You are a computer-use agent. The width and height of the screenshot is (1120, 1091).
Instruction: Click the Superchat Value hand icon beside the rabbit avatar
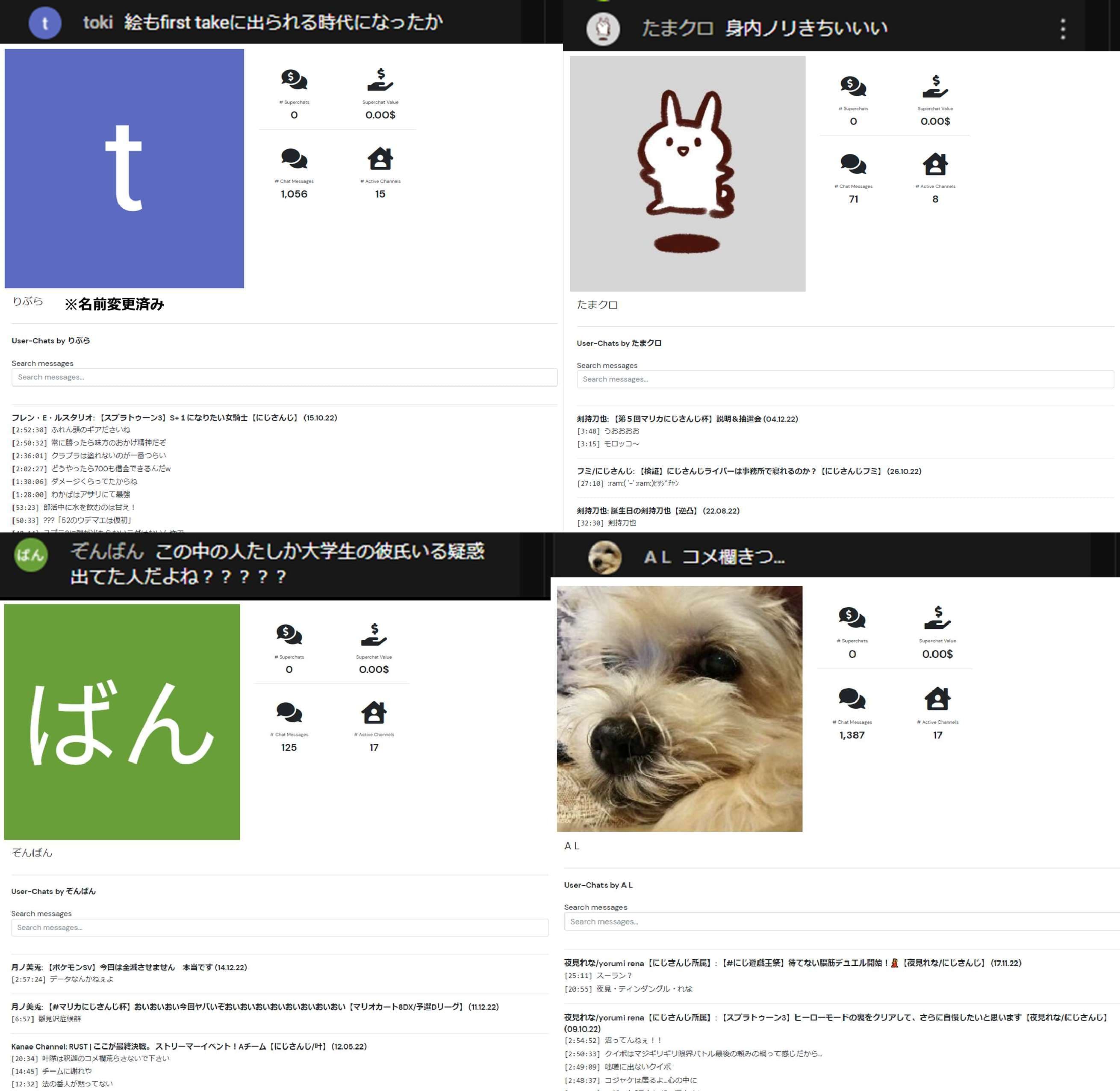point(935,86)
